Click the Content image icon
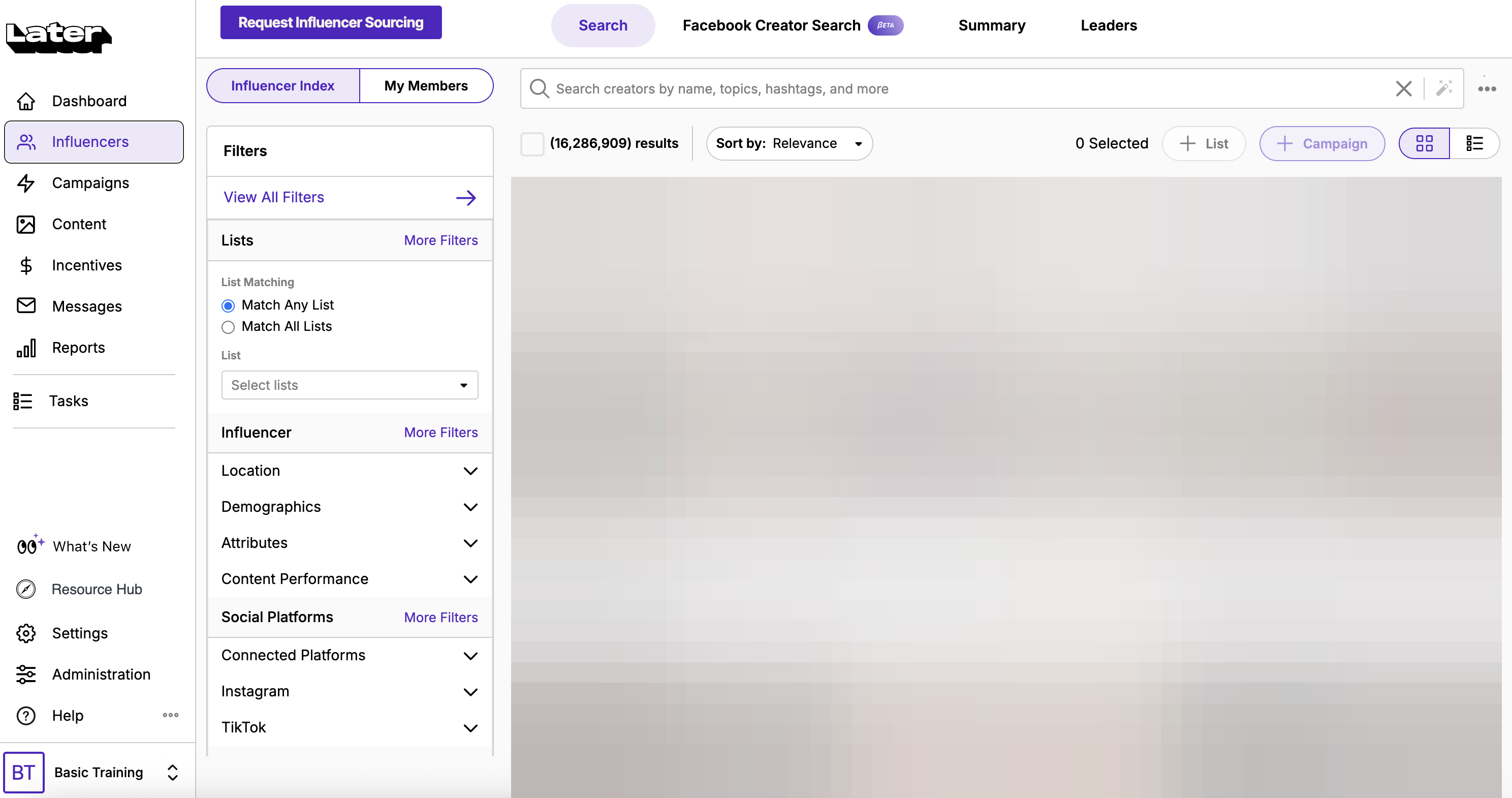The image size is (1512, 798). (26, 224)
